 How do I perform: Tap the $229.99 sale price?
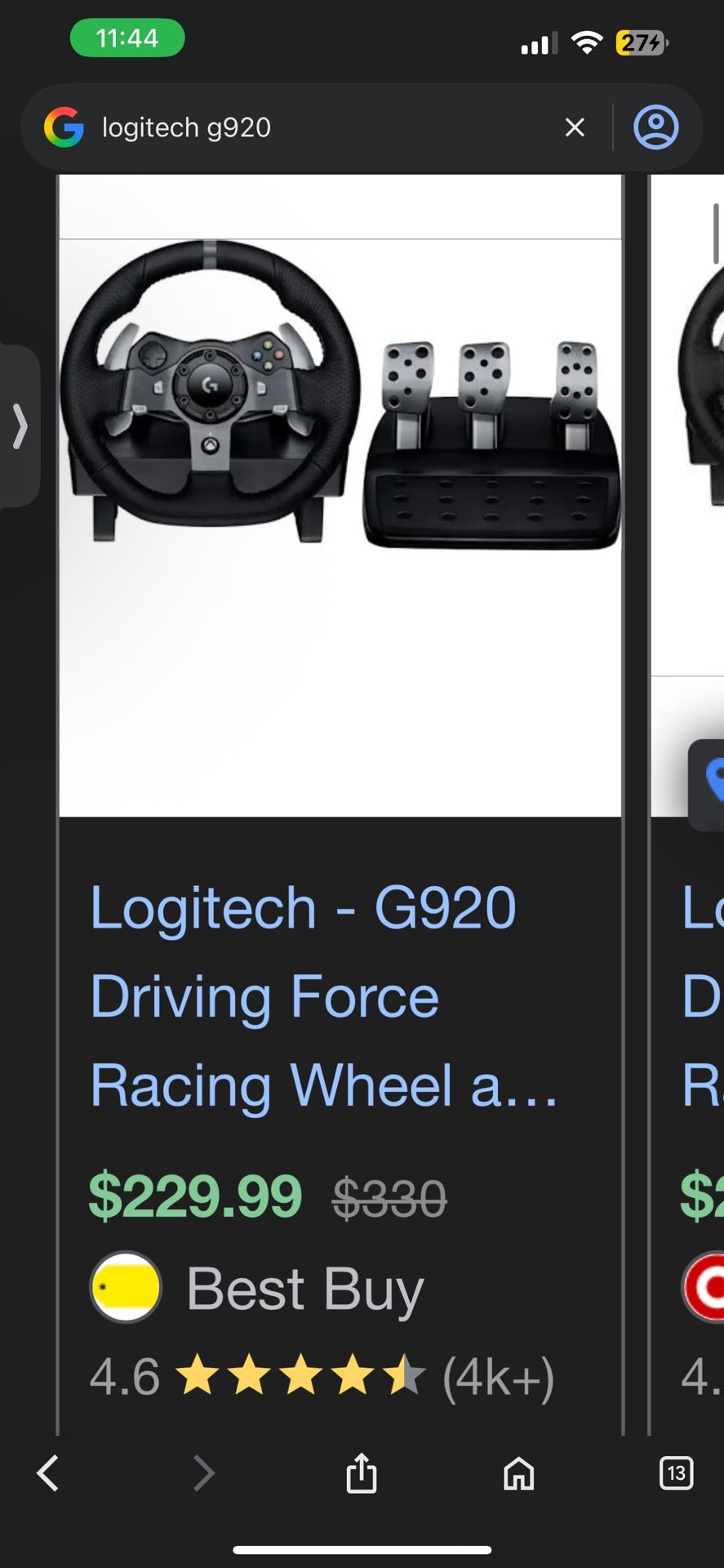click(195, 1196)
